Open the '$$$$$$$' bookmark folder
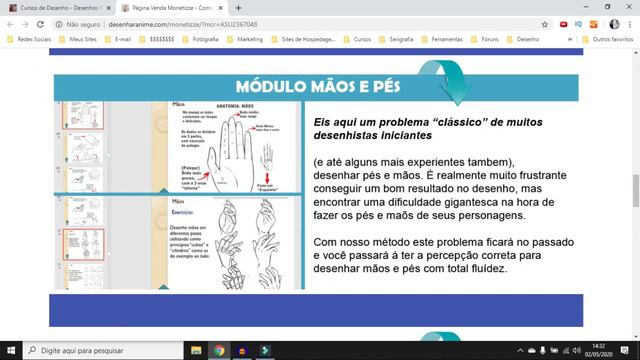The height and width of the screenshot is (360, 640). tap(157, 39)
